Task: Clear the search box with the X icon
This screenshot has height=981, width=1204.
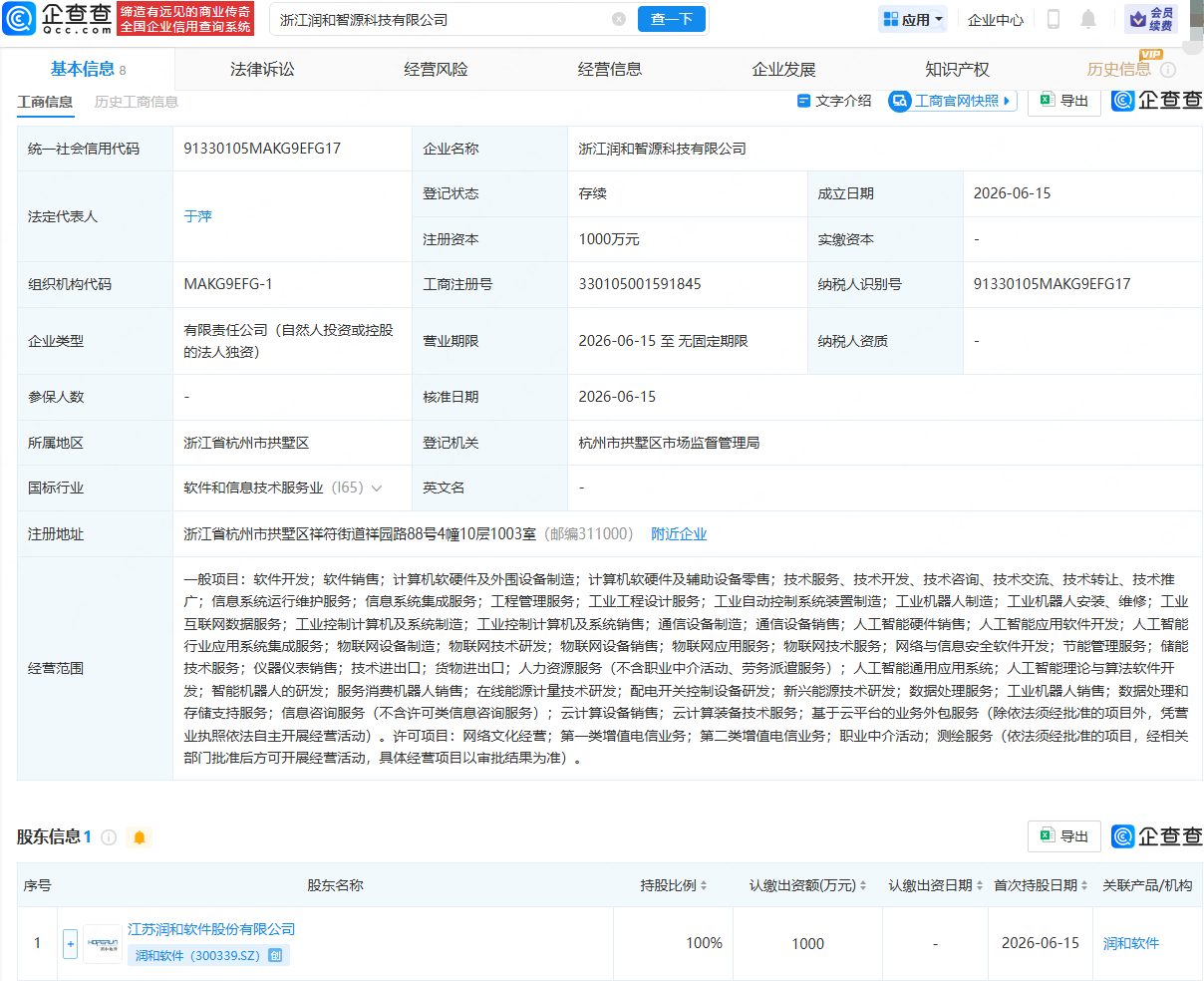Action: (619, 19)
